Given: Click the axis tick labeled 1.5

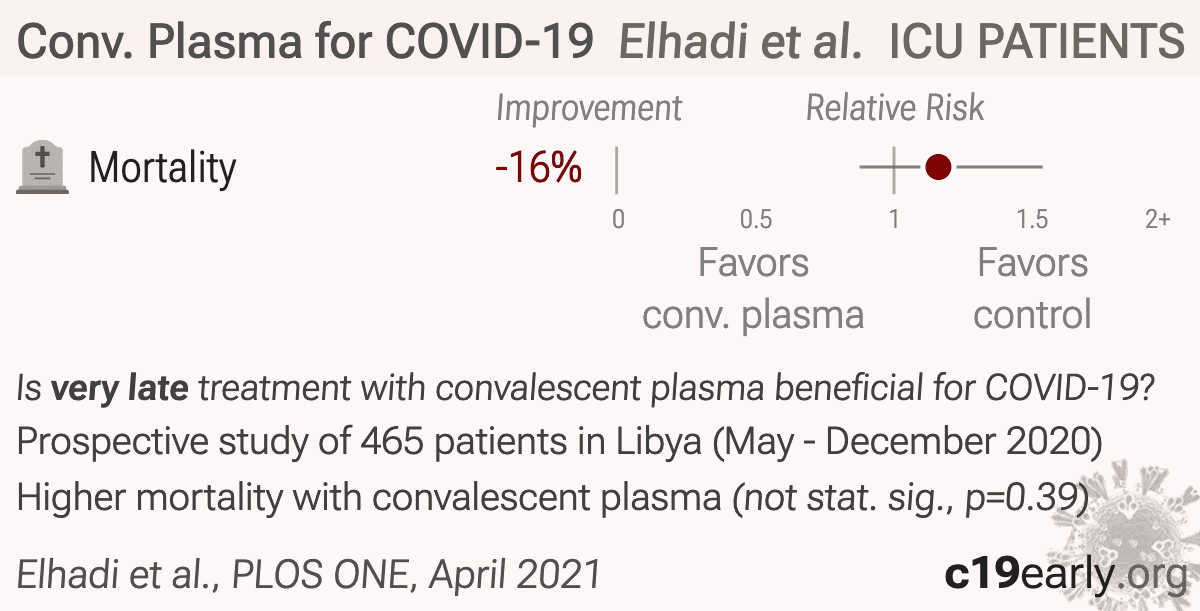Looking at the screenshot, I should click(x=1032, y=219).
